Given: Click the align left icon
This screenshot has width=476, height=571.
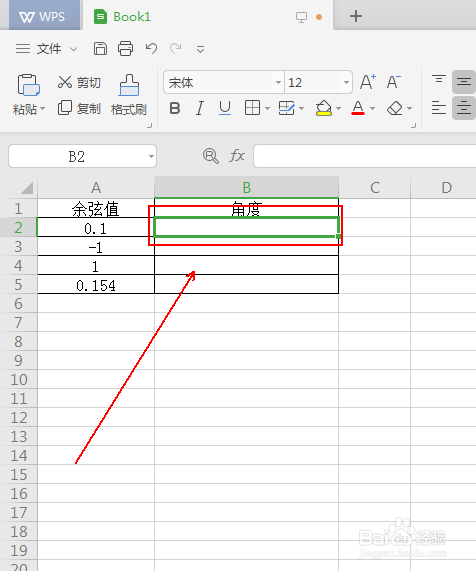Looking at the screenshot, I should click(x=439, y=108).
